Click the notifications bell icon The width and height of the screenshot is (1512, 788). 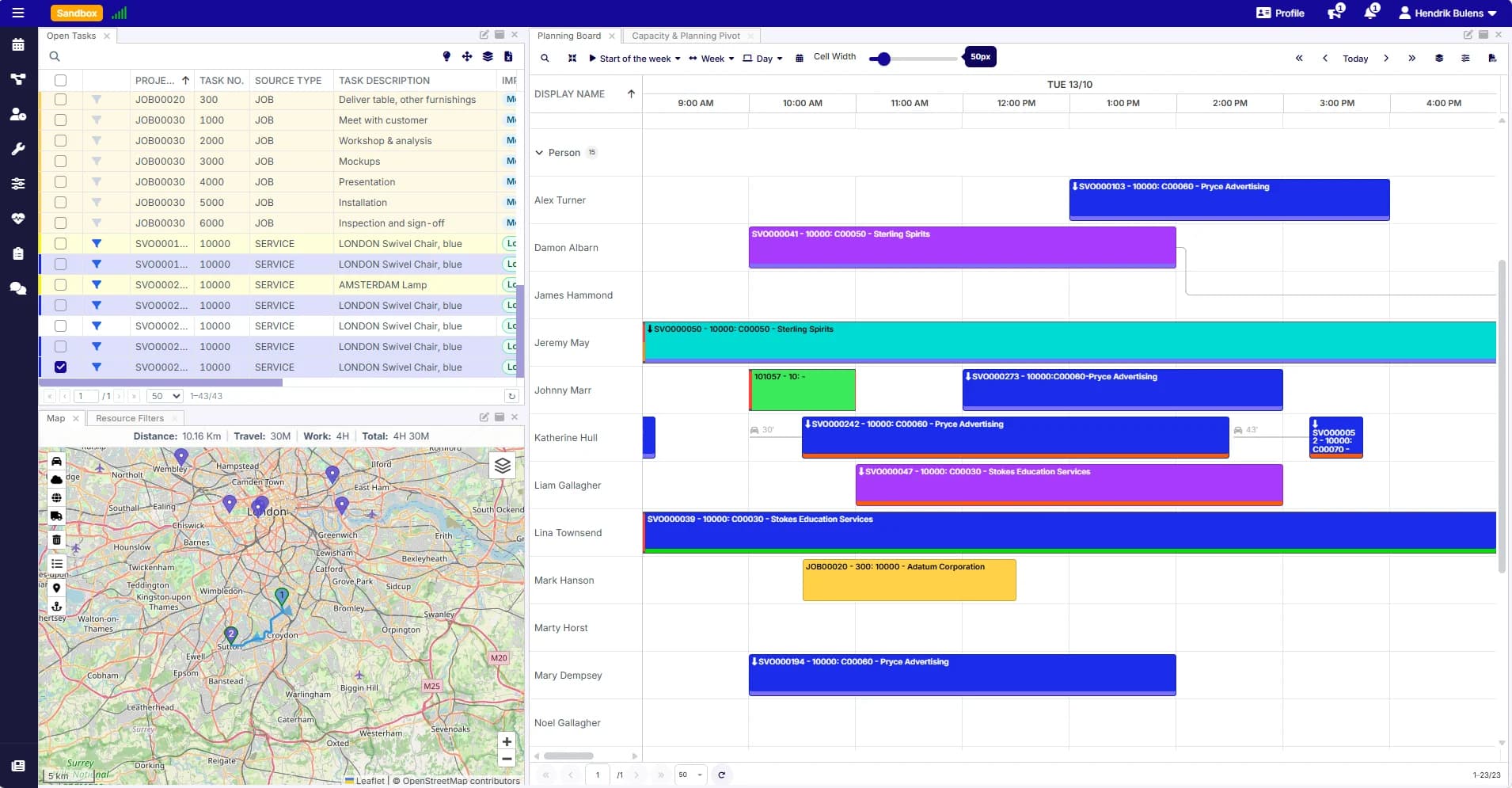click(x=1371, y=13)
